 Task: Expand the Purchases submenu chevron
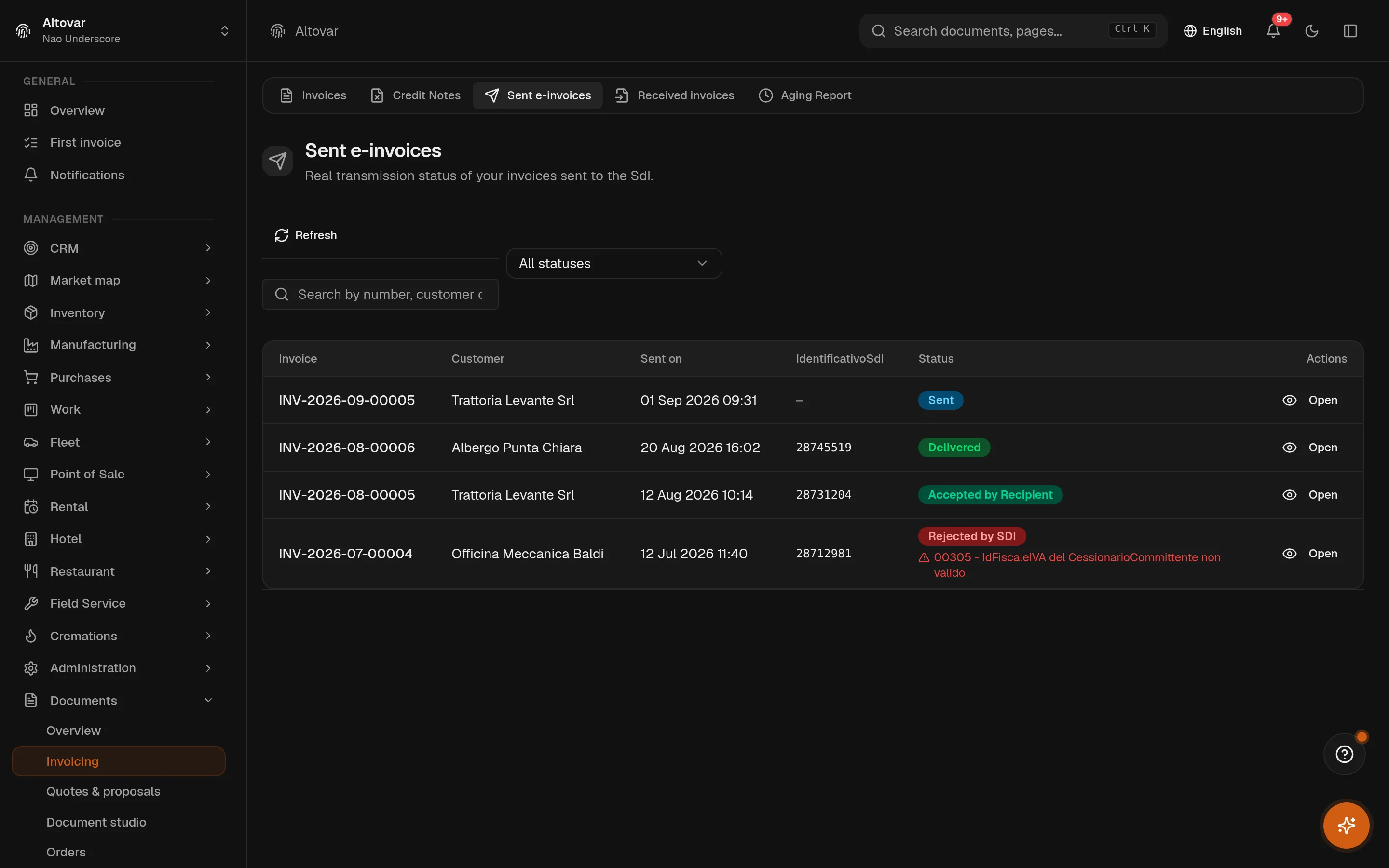click(208, 377)
